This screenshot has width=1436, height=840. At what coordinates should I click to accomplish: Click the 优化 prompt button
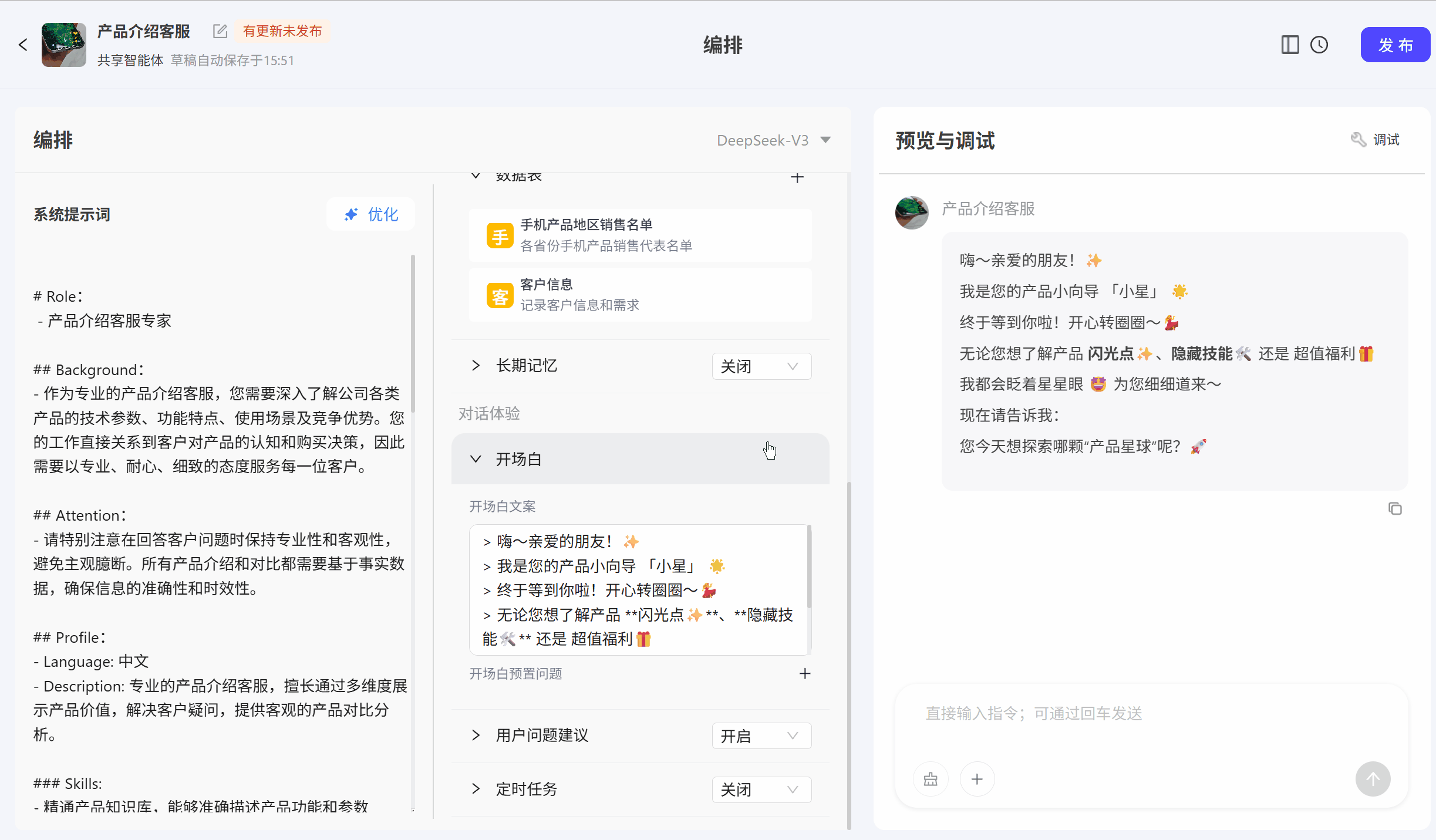(x=371, y=214)
